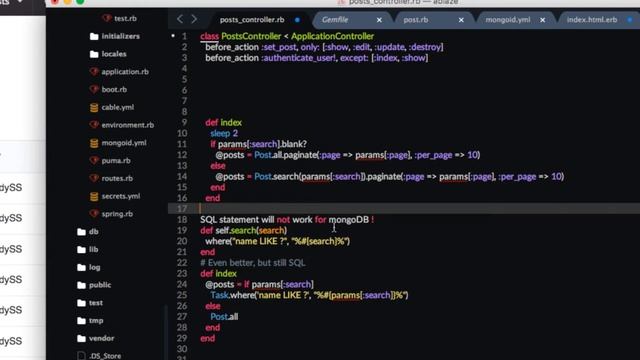This screenshot has width=640, height=360.
Task: Open application.rb file in sidebar
Action: pos(125,72)
